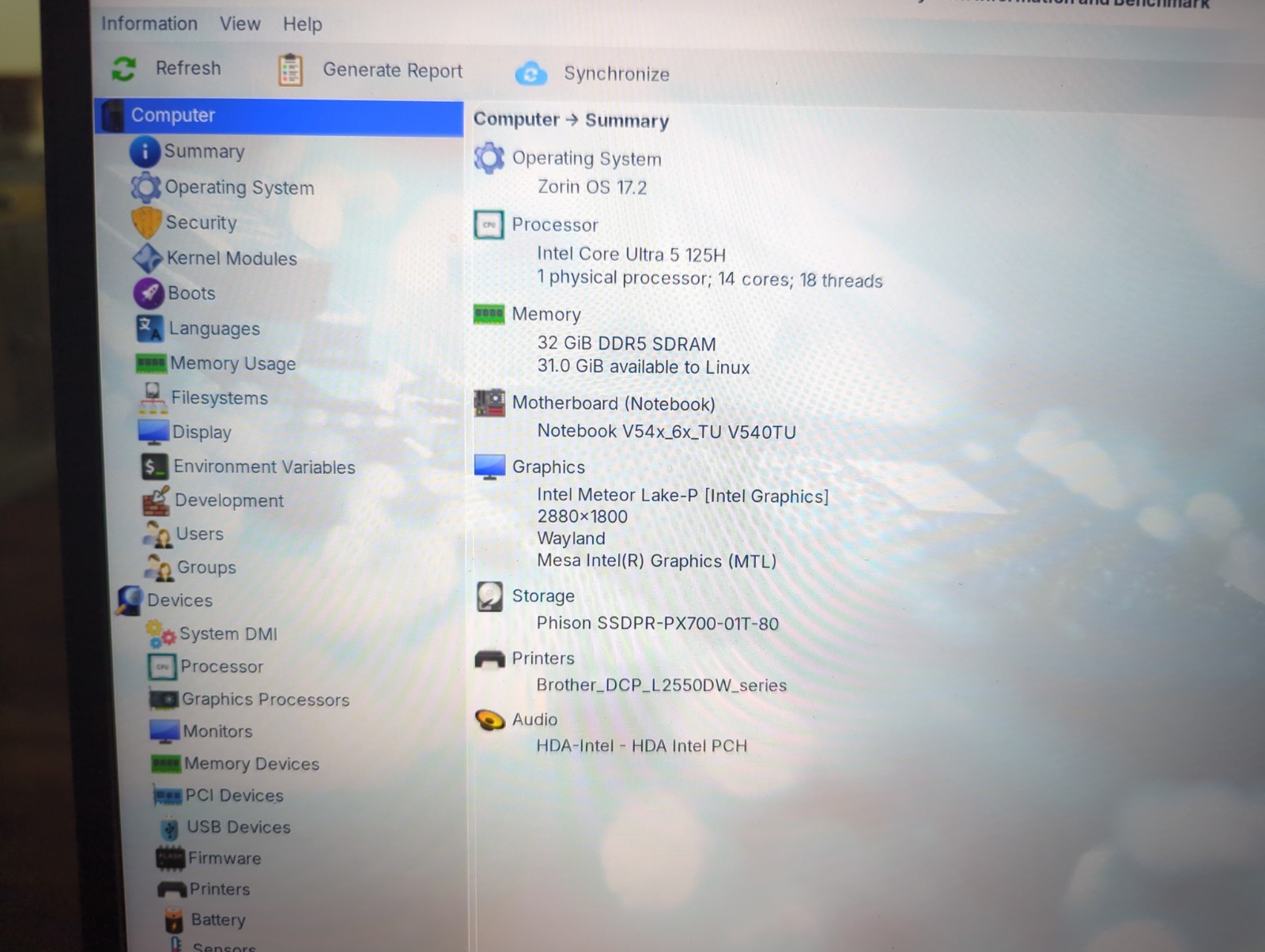This screenshot has width=1265, height=952.
Task: Click the Processor CPU icon in the Summary pane
Action: 489,225
